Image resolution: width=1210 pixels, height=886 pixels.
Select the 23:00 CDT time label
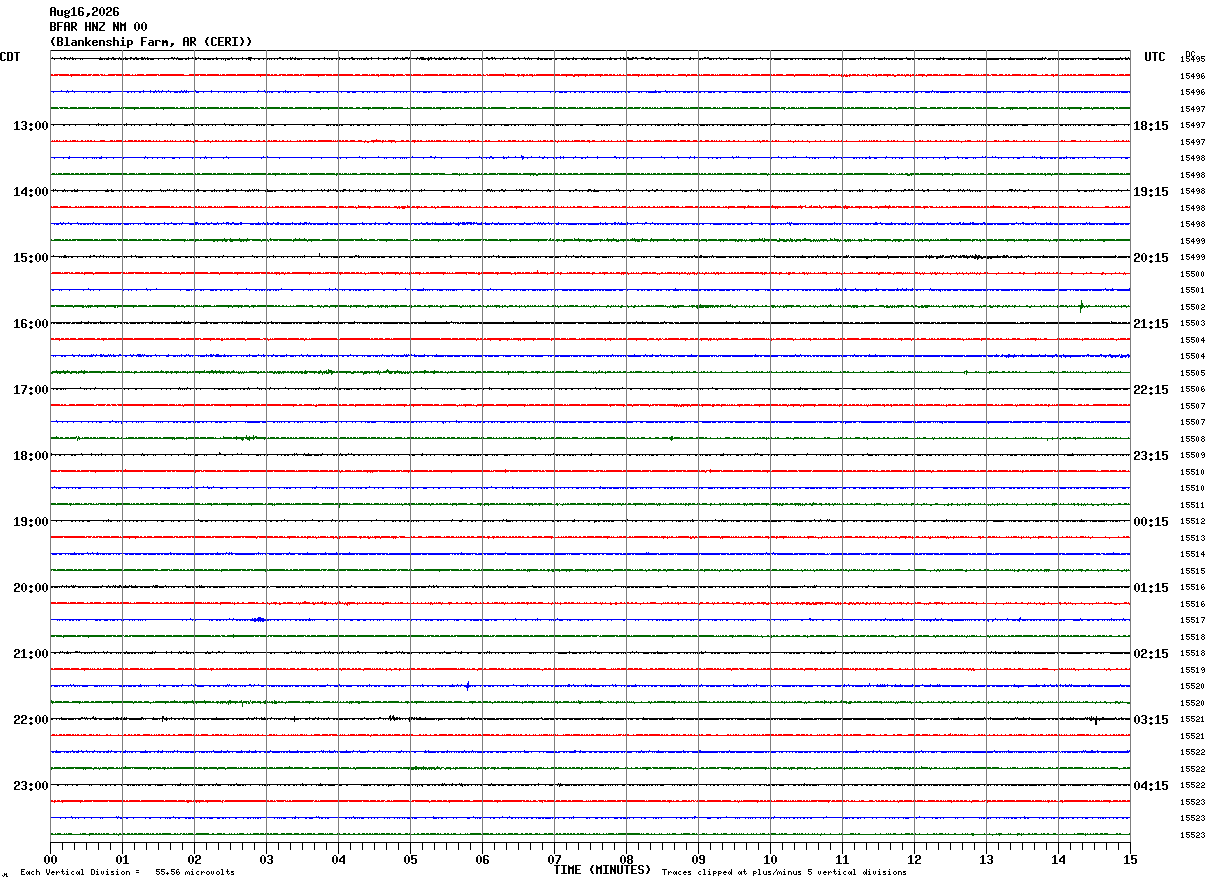coord(31,785)
